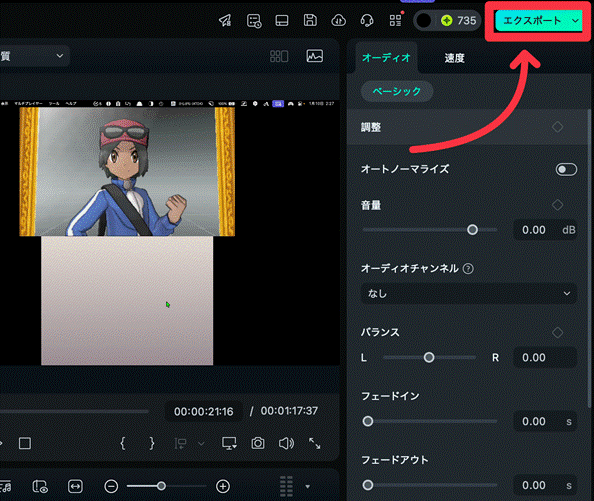This screenshot has height=501, width=594.
Task: Click the 735 credits coin badge
Action: click(x=459, y=20)
